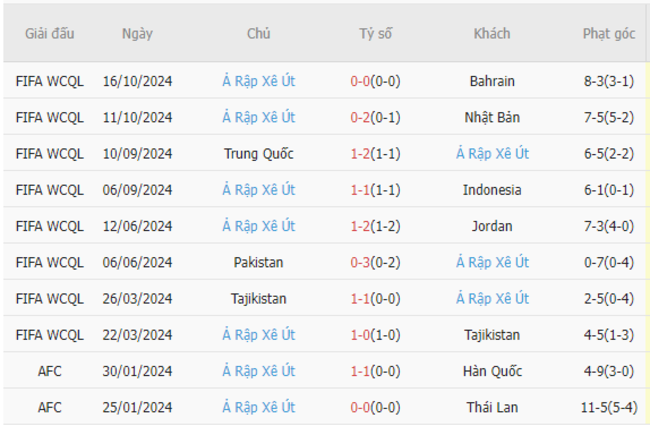650x435 pixels.
Task: Click the Giải đấu column header
Action: pyautogui.click(x=50, y=34)
